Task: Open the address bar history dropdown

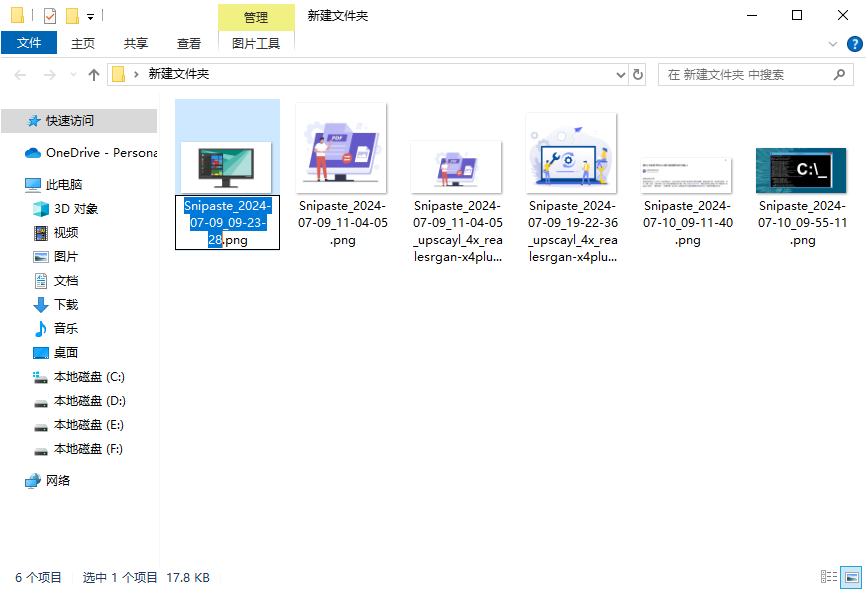Action: 620,75
